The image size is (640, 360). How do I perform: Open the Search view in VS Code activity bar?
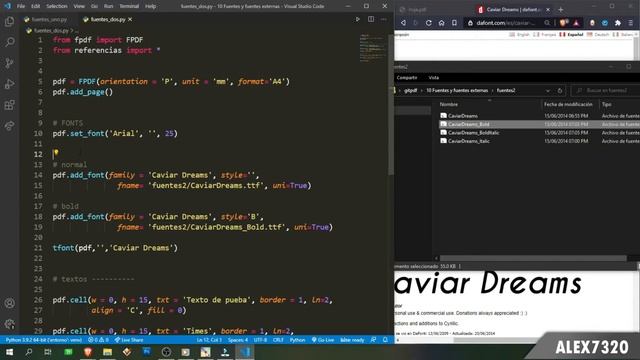[9, 42]
